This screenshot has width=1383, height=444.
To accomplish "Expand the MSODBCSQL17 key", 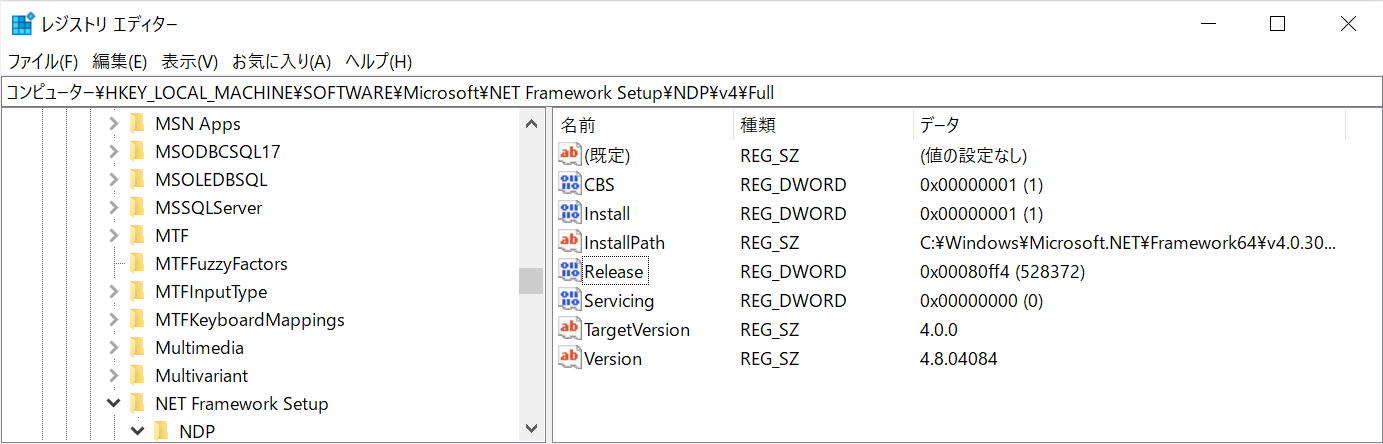I will click(x=114, y=152).
